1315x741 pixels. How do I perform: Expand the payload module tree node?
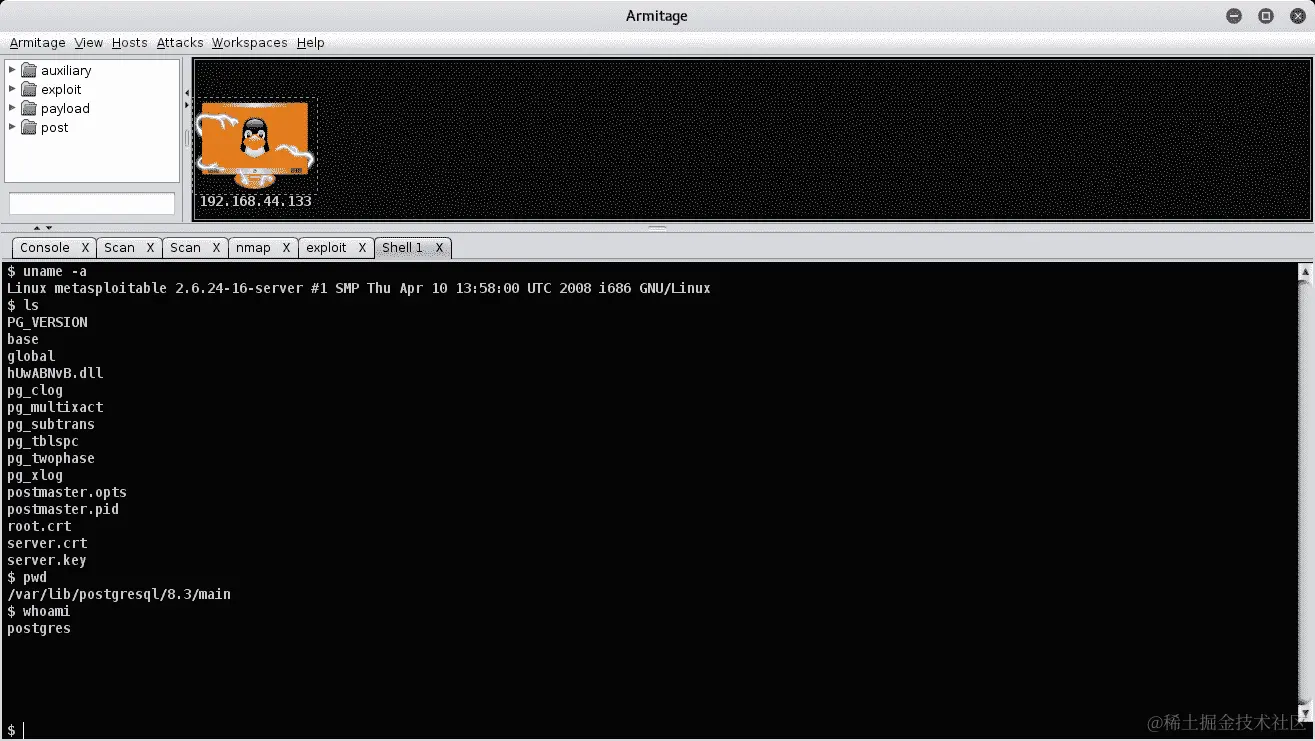(12, 108)
